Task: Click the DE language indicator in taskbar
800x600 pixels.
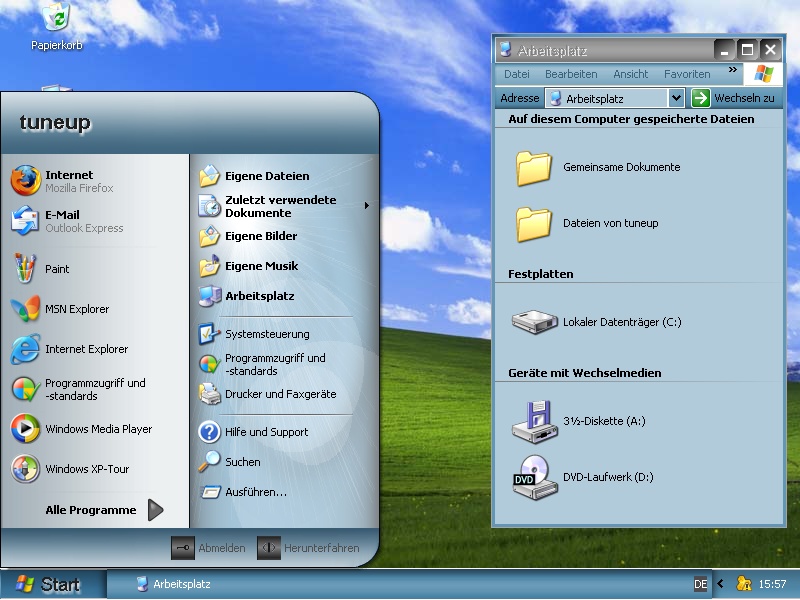Action: click(x=701, y=584)
